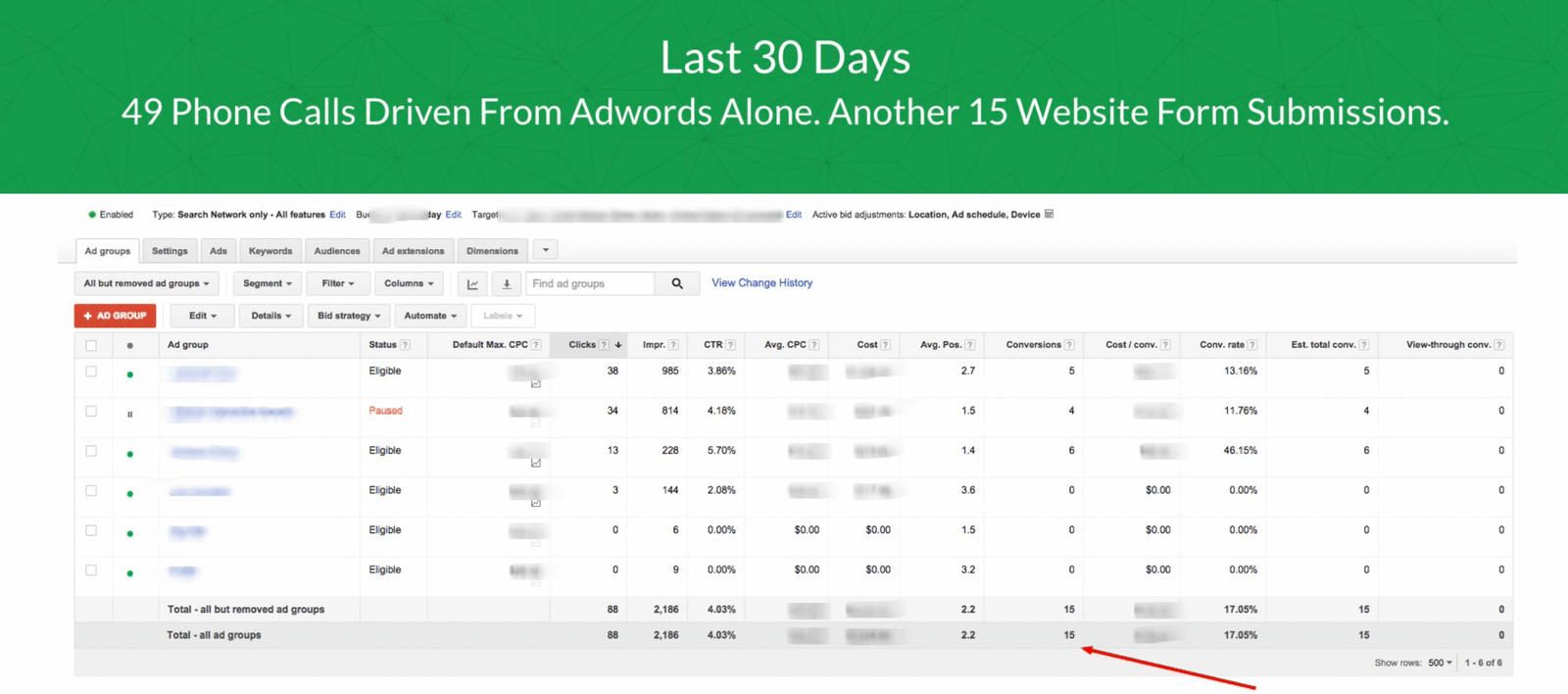1568x694 pixels.
Task: Open the Bid strategy dropdown
Action: tap(349, 316)
